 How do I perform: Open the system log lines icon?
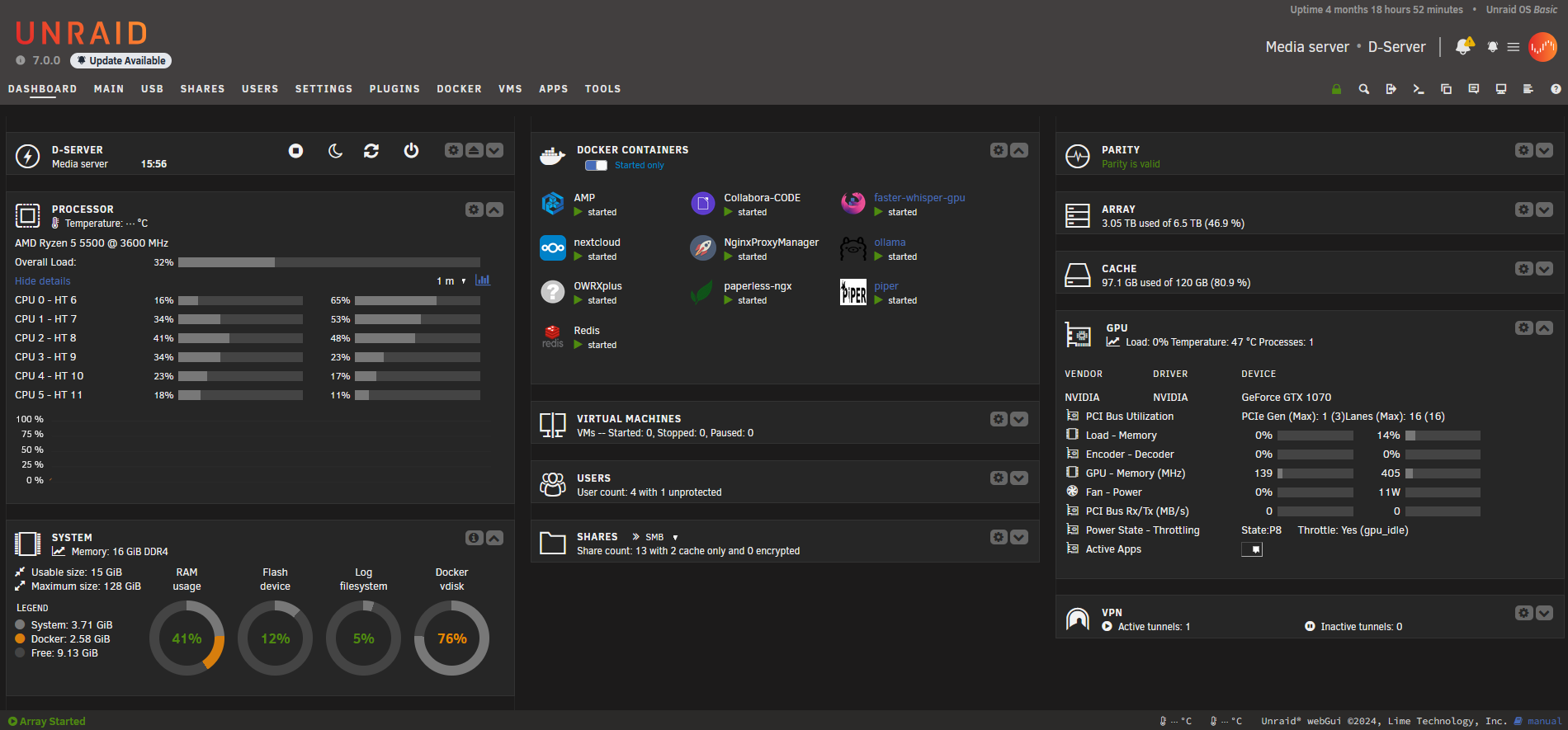tap(1528, 89)
